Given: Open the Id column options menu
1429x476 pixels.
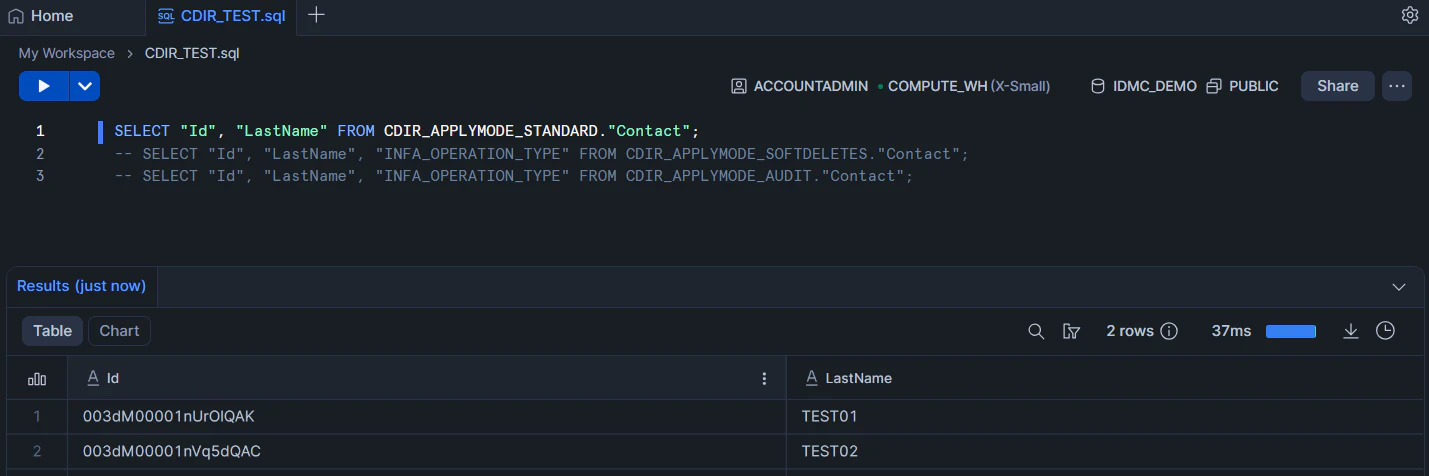Looking at the screenshot, I should (x=765, y=378).
